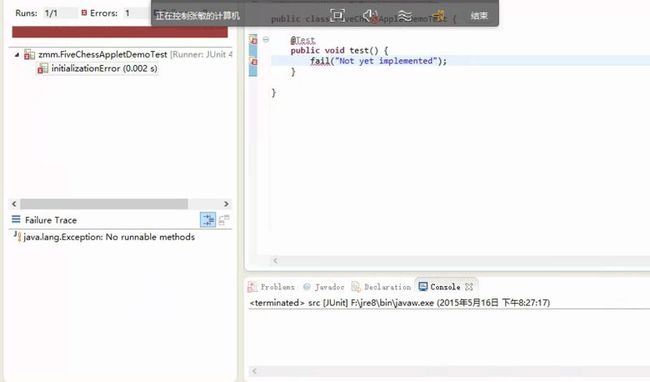The image size is (650, 382).
Task: Click the wavy smoothness icon in control bar
Action: [404, 16]
